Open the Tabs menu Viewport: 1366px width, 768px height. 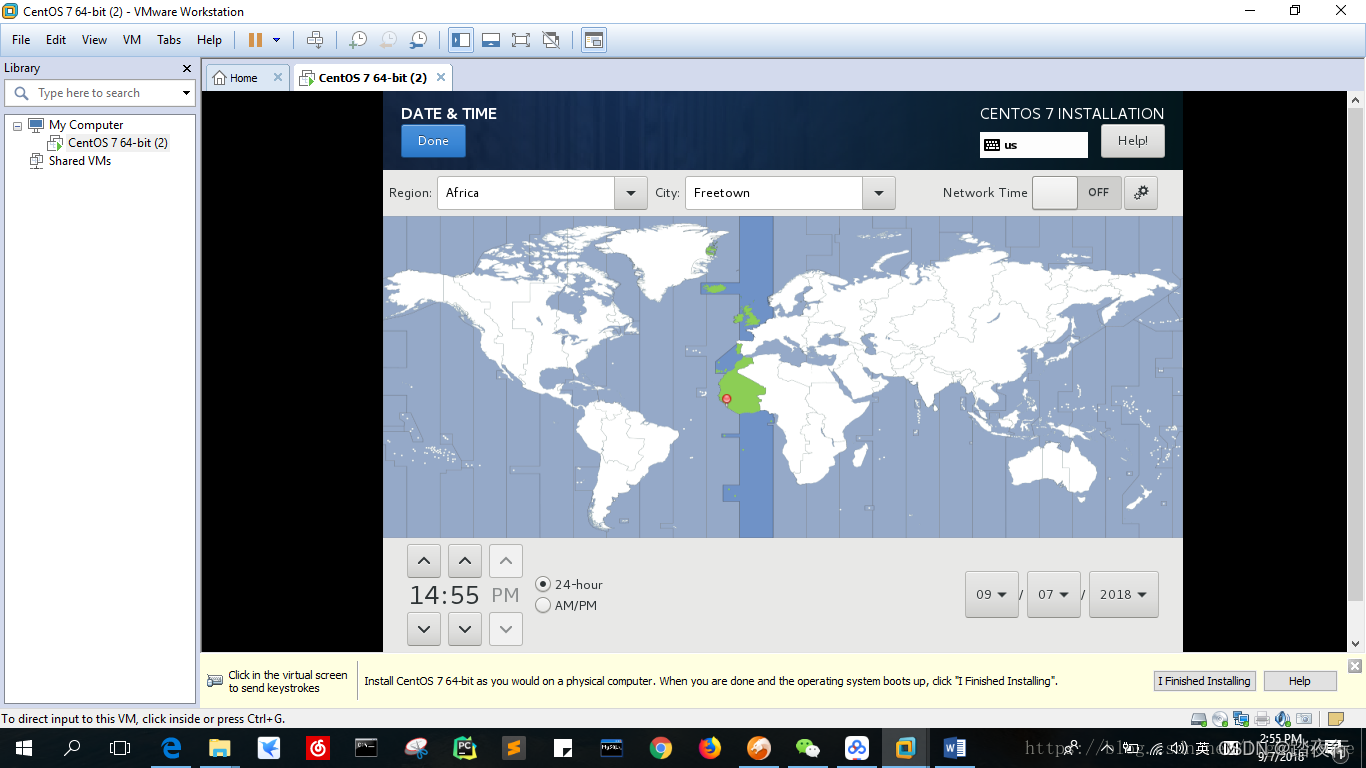[169, 40]
